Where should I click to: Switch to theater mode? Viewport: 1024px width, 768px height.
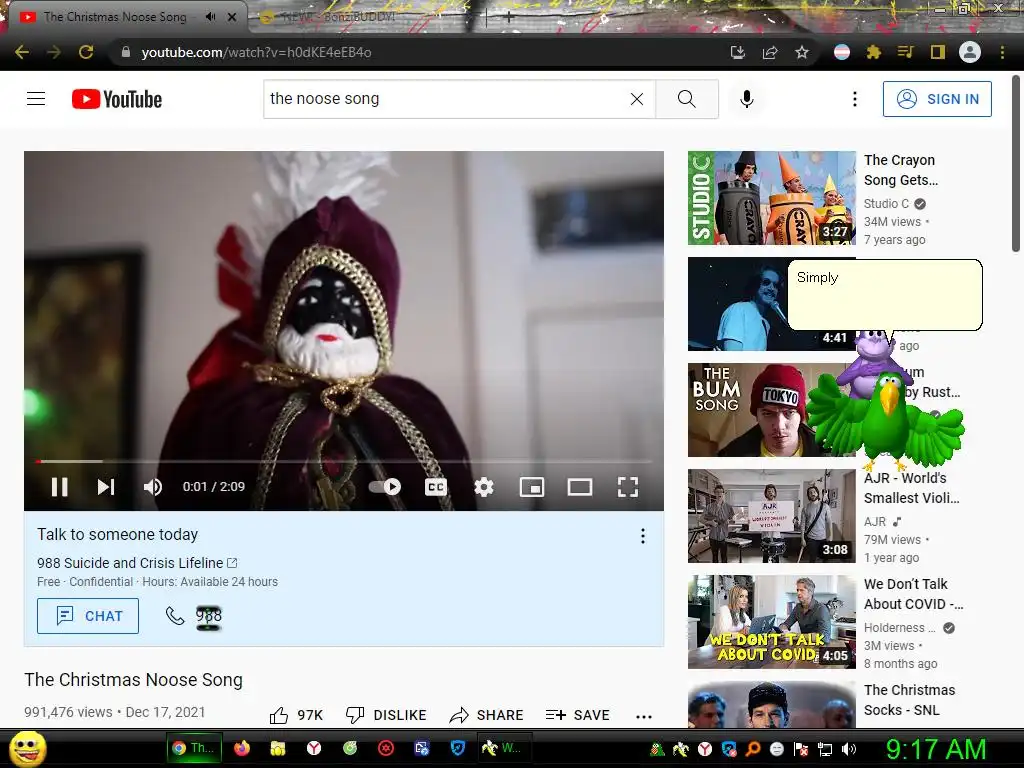click(x=580, y=487)
